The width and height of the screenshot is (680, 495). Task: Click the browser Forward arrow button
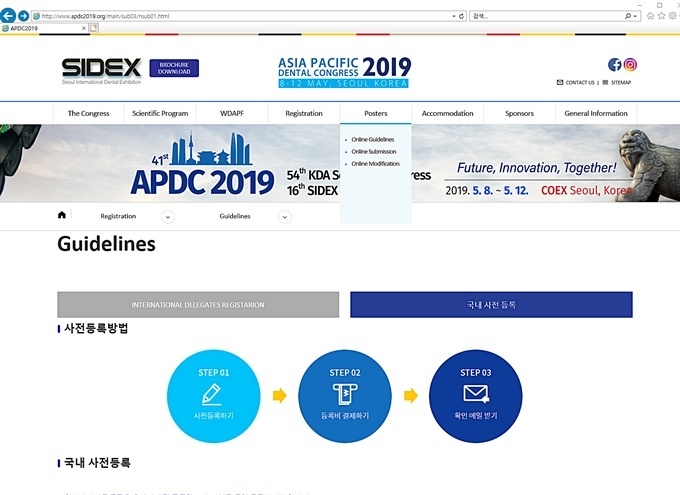[23, 16]
